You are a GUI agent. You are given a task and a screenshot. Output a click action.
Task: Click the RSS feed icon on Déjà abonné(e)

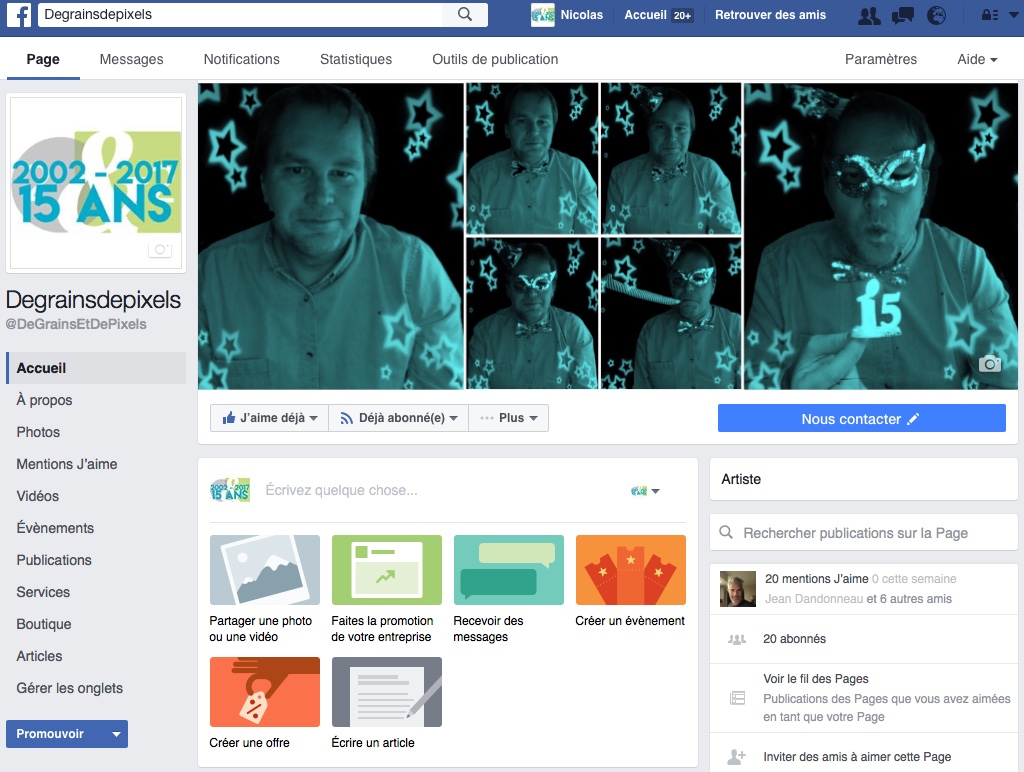pyautogui.click(x=347, y=418)
